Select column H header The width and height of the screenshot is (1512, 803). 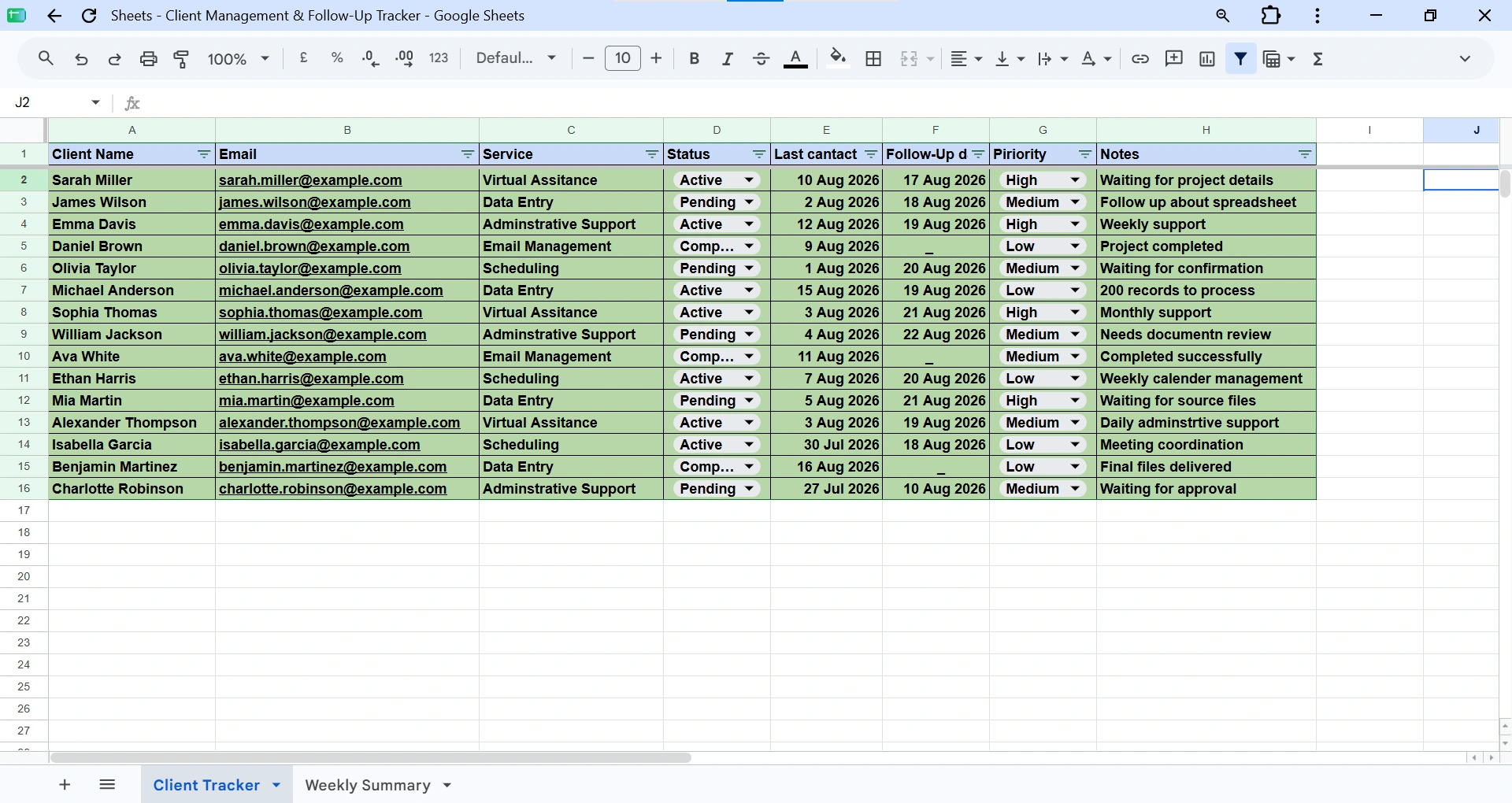[x=1206, y=130]
